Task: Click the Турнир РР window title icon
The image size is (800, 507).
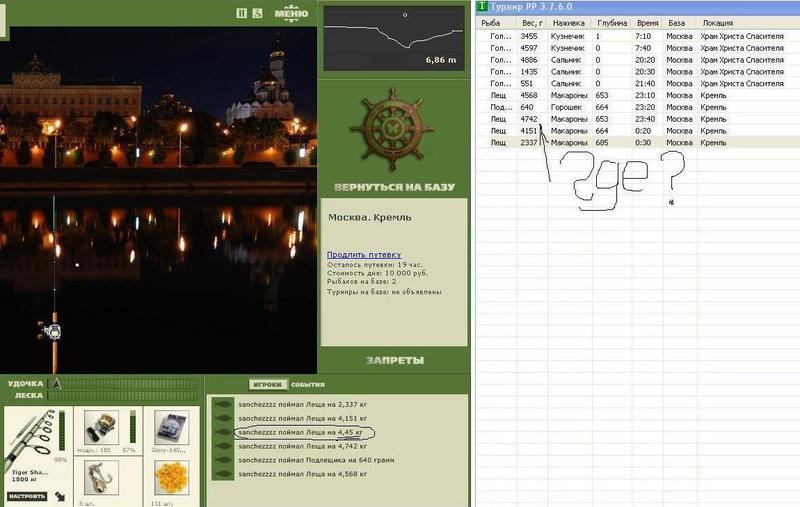Action: 482,6
